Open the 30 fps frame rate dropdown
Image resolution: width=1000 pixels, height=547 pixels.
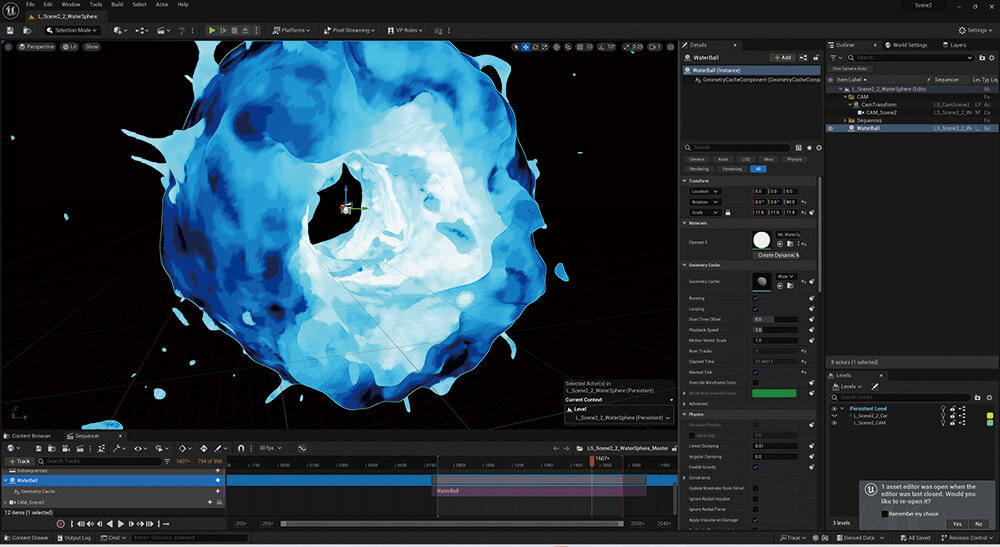[x=270, y=448]
